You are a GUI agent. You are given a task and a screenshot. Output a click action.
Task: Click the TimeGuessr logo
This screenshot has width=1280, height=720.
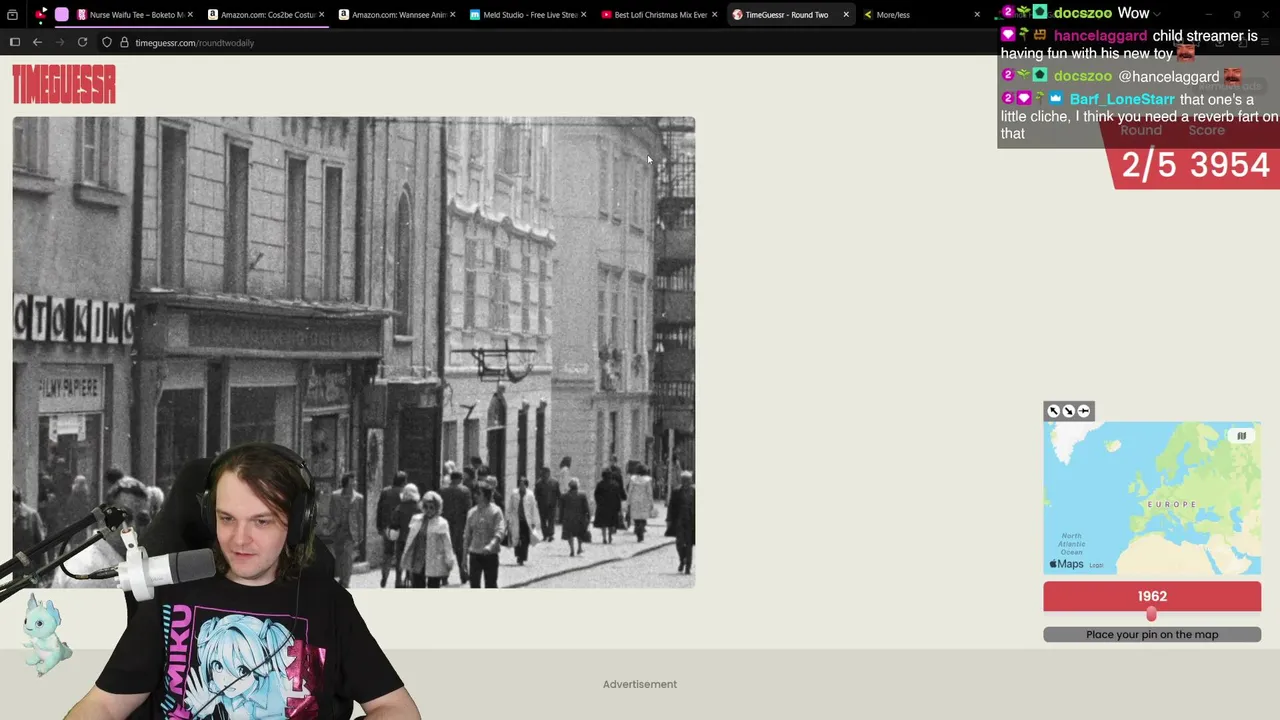[x=64, y=85]
